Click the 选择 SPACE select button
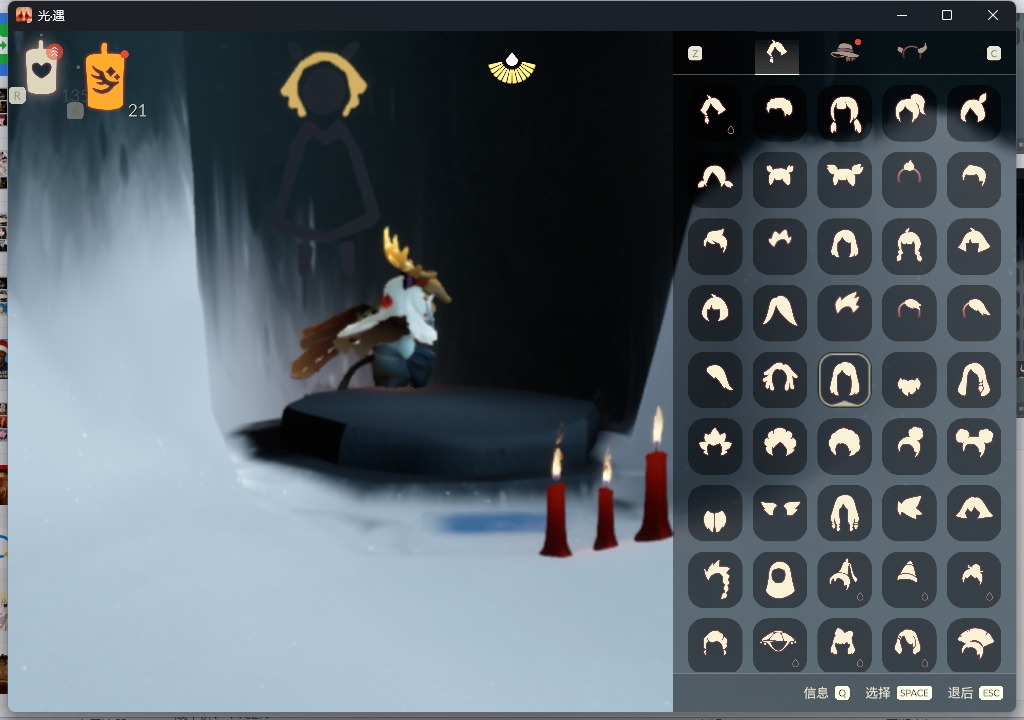 pyautogui.click(x=898, y=693)
